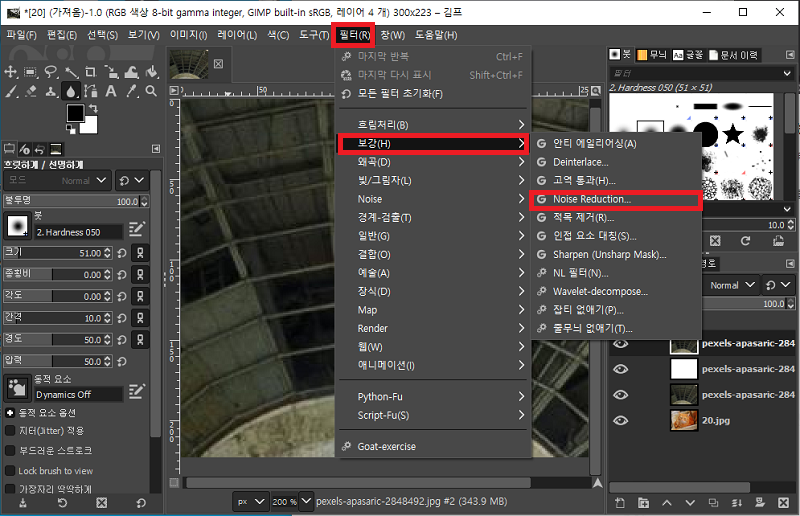Duplicate the selected layer
Image resolution: width=800 pixels, height=516 pixels.
pos(713,503)
